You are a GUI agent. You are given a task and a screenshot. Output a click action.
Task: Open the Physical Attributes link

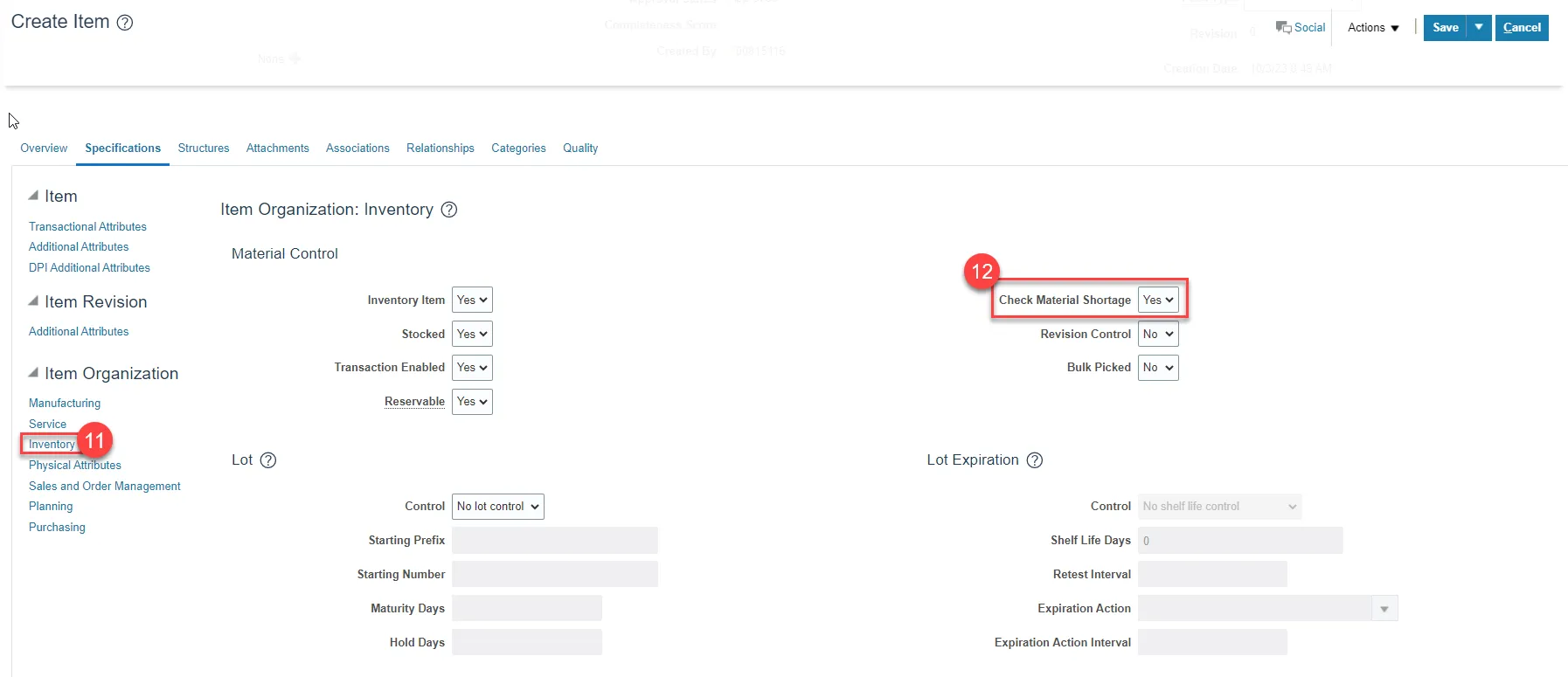[x=75, y=466]
